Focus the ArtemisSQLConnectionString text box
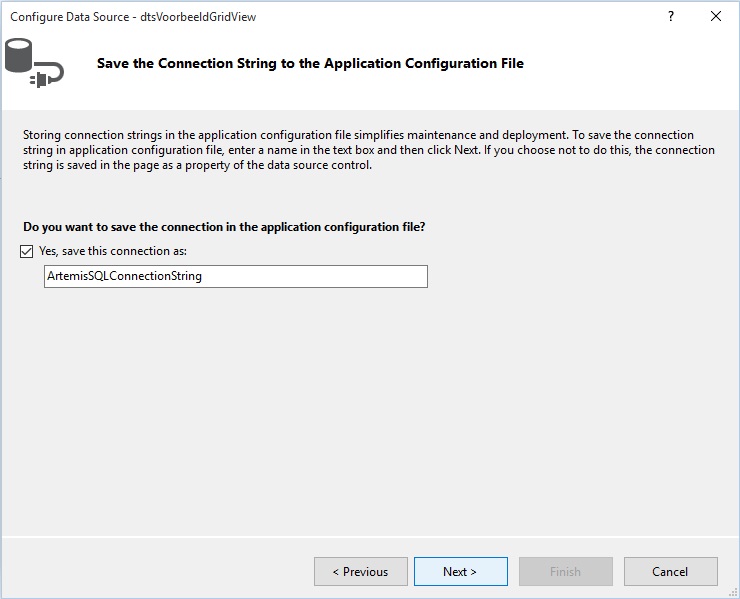Viewport: 740px width, 599px height. pyautogui.click(x=236, y=276)
